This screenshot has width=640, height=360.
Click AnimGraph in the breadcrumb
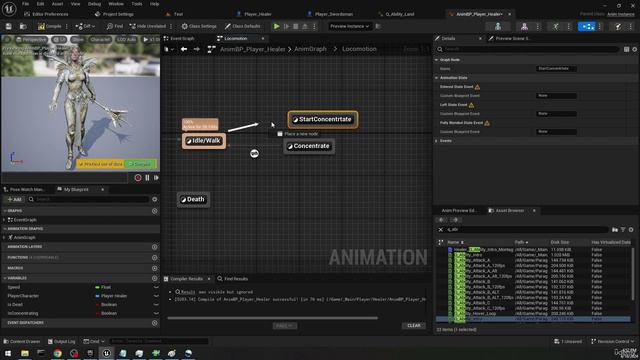point(310,49)
